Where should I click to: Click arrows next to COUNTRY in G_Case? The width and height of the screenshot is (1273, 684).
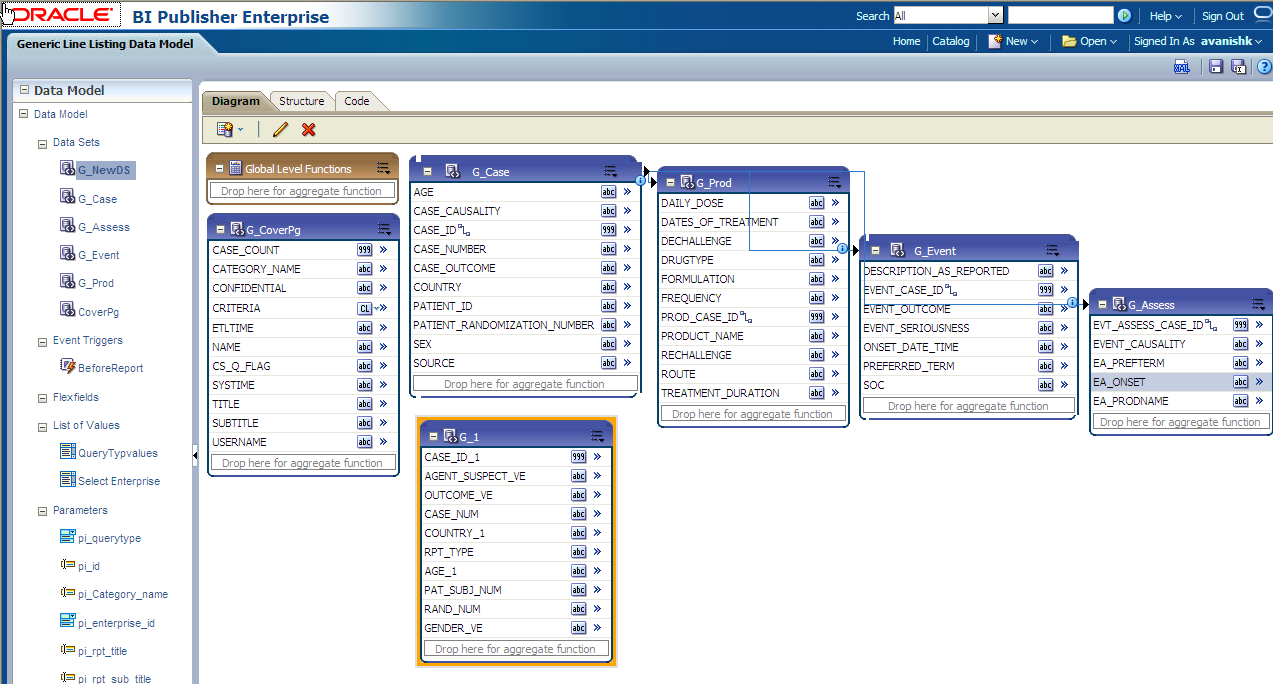point(627,287)
